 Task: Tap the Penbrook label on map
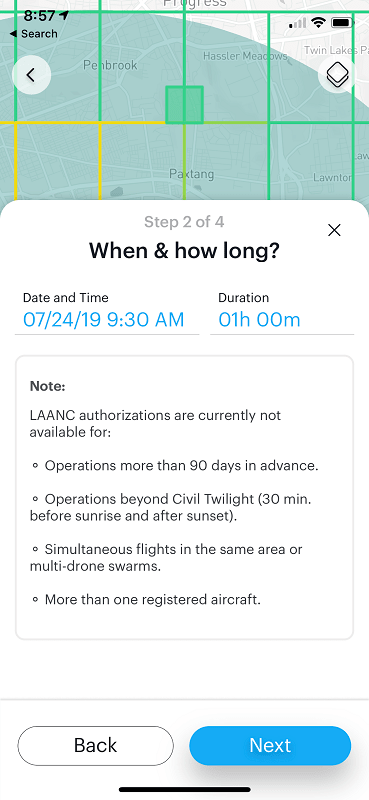pyautogui.click(x=110, y=65)
